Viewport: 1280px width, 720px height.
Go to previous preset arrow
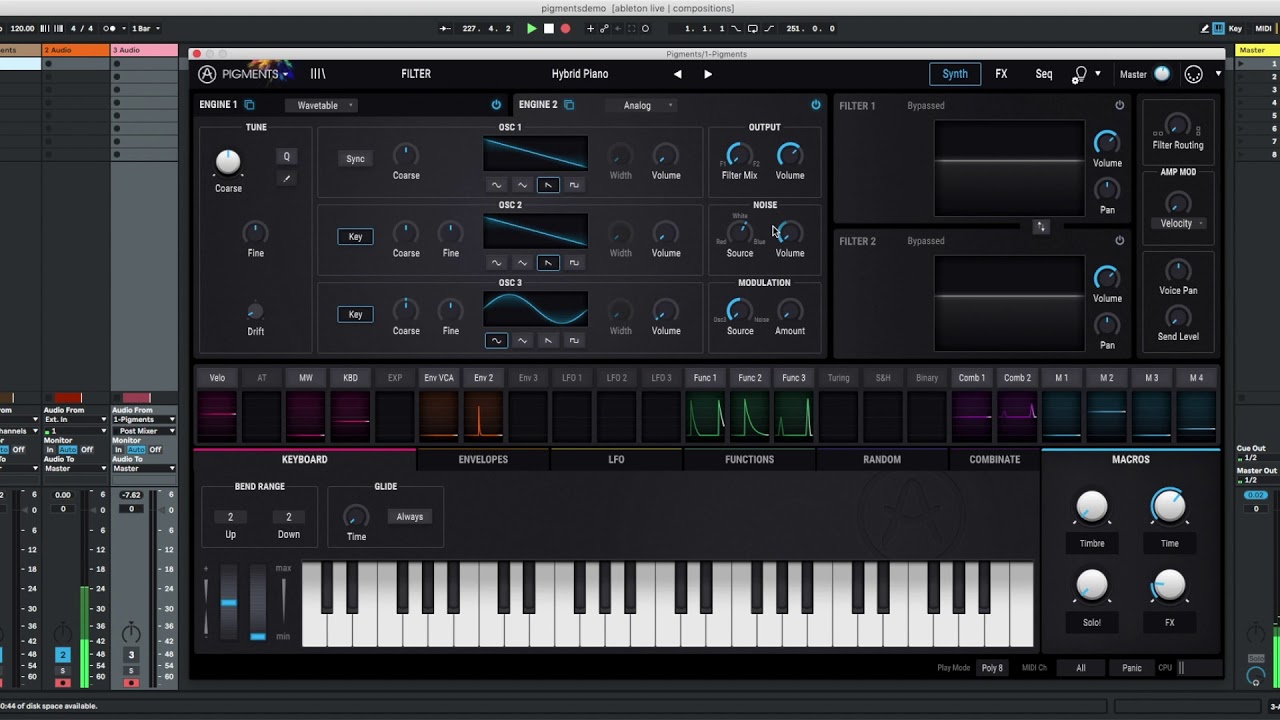click(677, 74)
